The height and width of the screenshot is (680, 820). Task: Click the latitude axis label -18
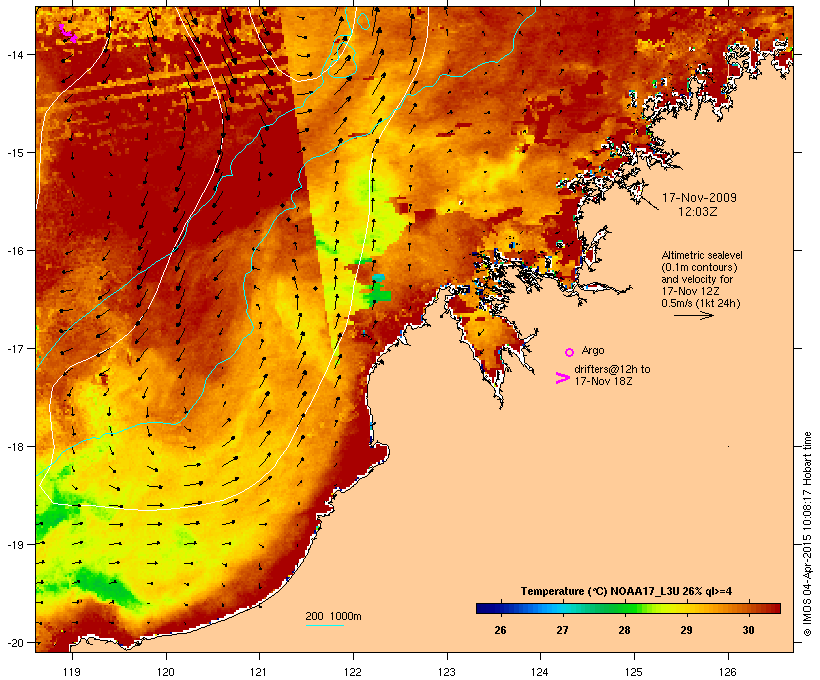14,446
